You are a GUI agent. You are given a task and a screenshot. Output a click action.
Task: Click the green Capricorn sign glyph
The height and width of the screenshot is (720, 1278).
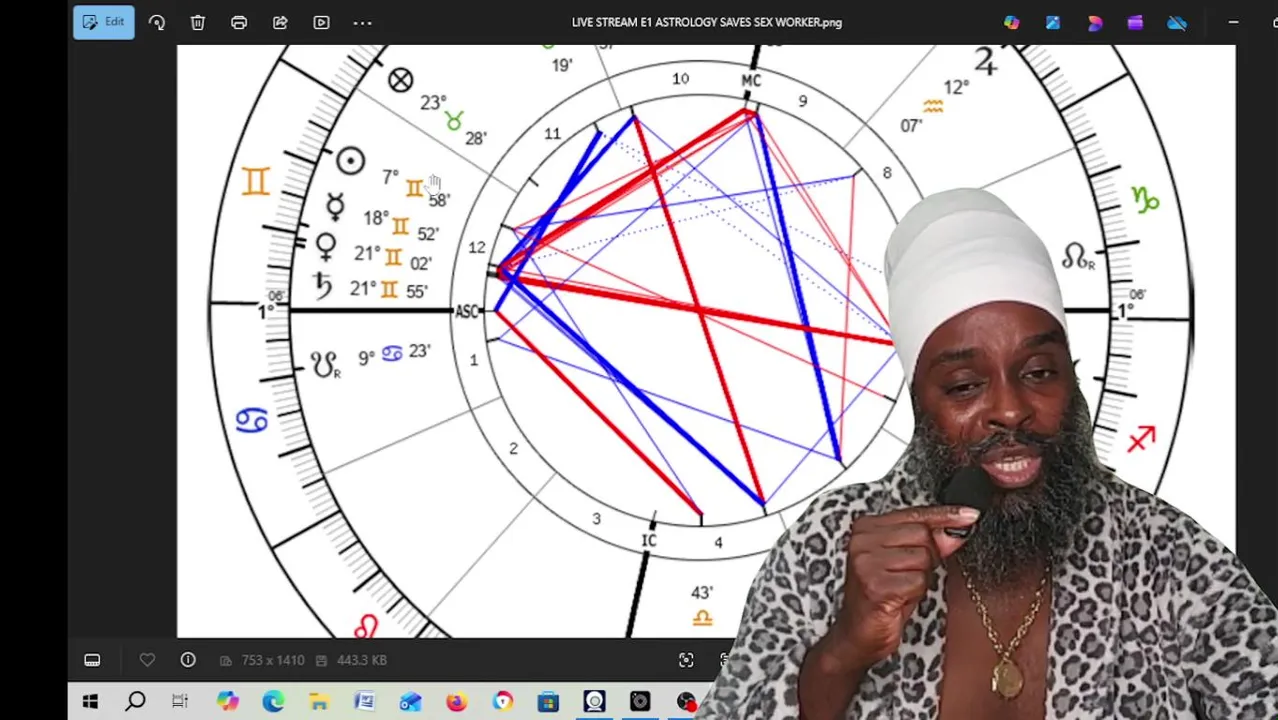1145,200
